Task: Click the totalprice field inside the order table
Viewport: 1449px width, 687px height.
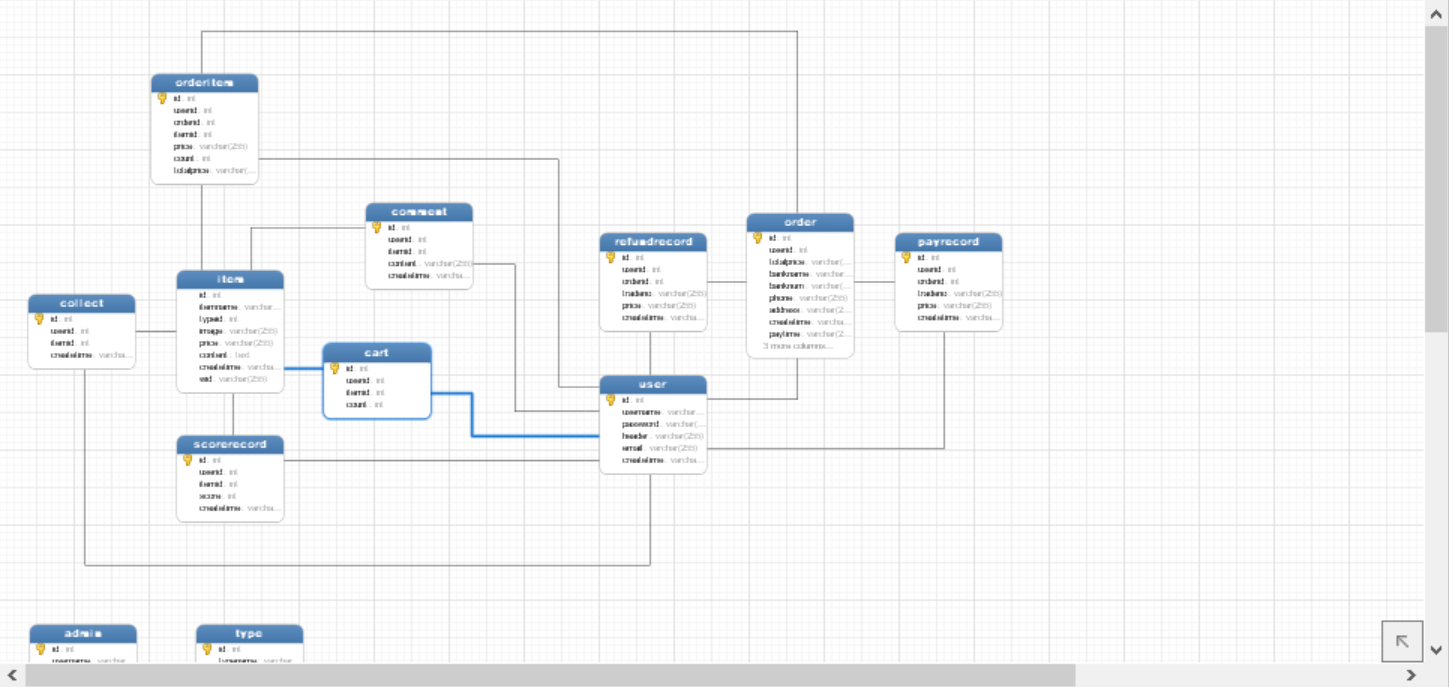Action: tap(785, 261)
